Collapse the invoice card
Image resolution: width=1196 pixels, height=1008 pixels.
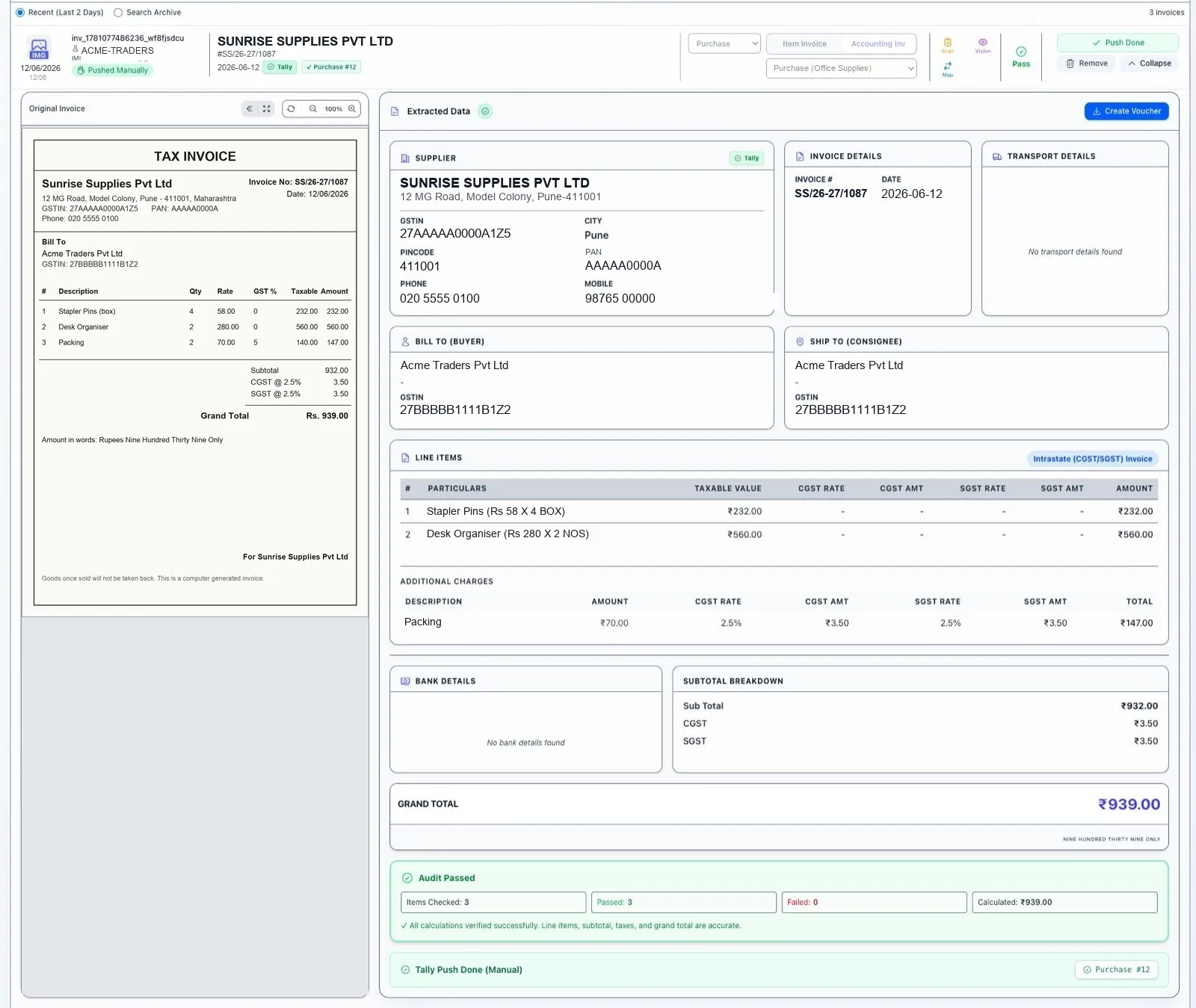pyautogui.click(x=1149, y=64)
